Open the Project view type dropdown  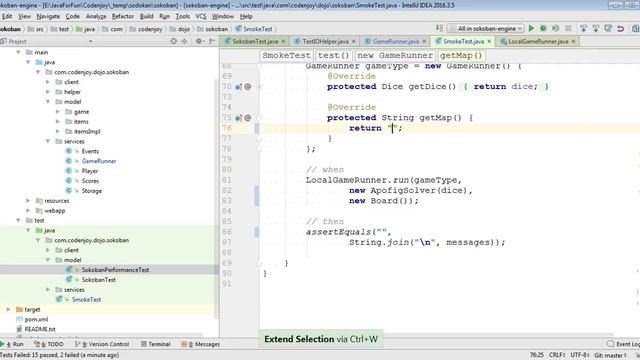coord(90,41)
